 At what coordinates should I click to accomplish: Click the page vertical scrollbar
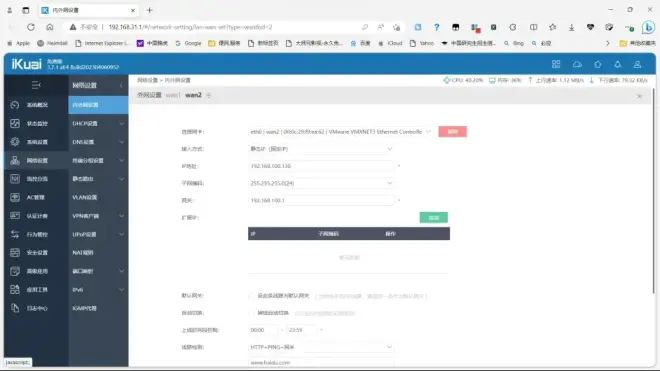(x=653, y=192)
